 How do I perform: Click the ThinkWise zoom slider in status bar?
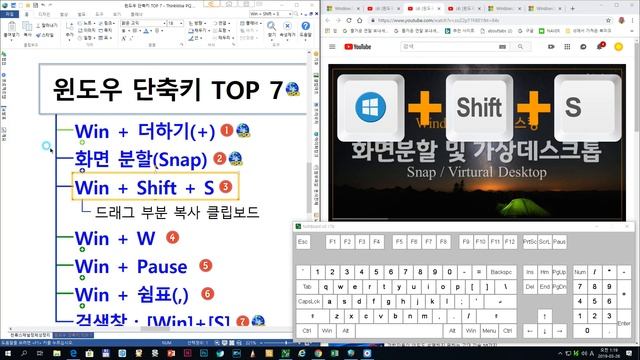(286, 343)
